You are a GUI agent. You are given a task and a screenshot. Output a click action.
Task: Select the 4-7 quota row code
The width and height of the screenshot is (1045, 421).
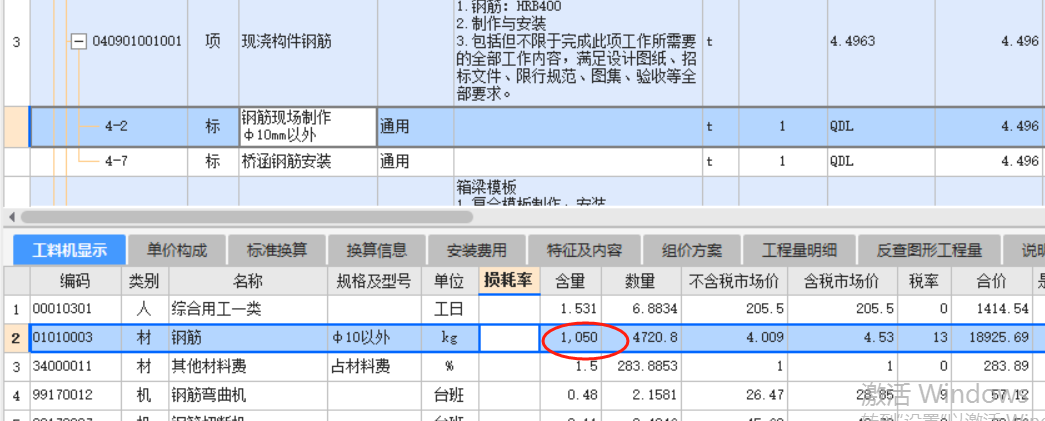pos(116,161)
